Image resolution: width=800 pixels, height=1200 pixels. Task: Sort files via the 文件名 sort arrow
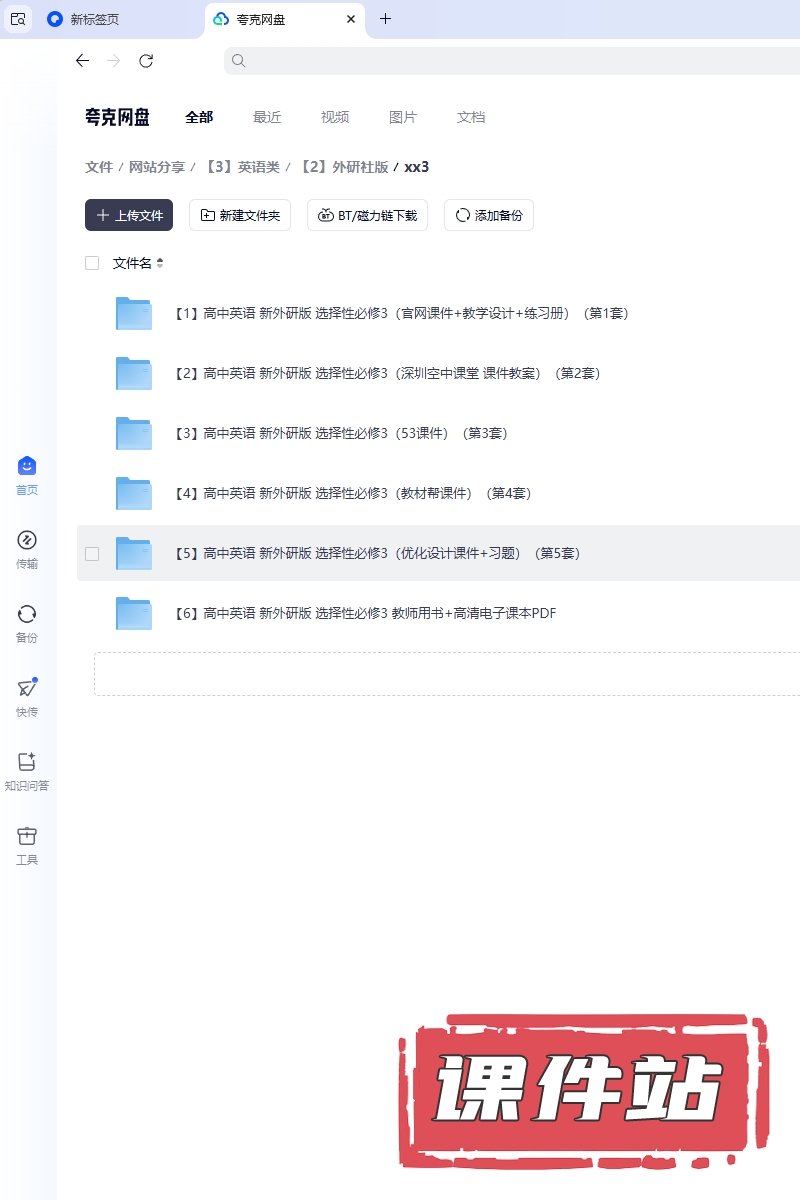click(x=160, y=263)
